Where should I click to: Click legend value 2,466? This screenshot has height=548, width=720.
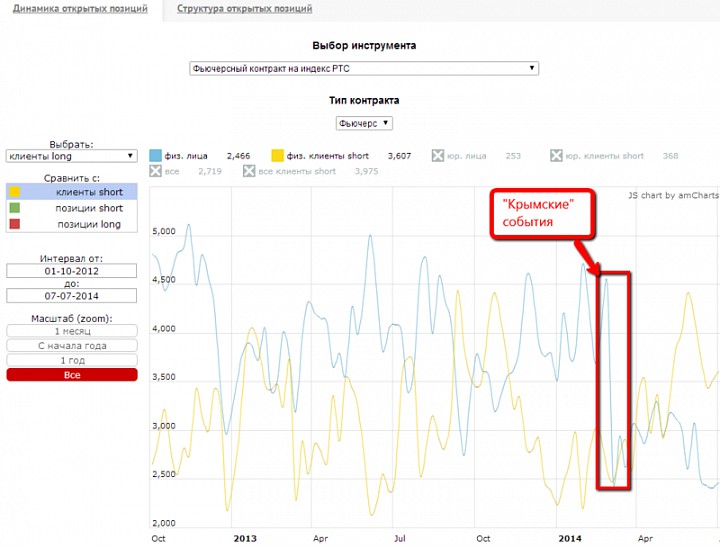[x=238, y=156]
